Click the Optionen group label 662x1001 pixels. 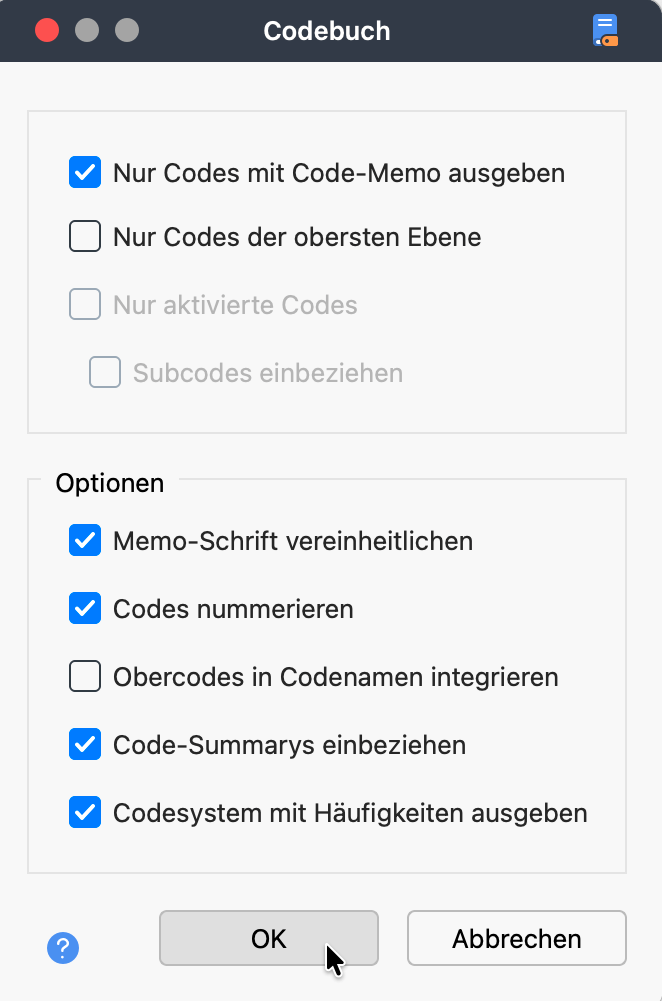[x=109, y=483]
